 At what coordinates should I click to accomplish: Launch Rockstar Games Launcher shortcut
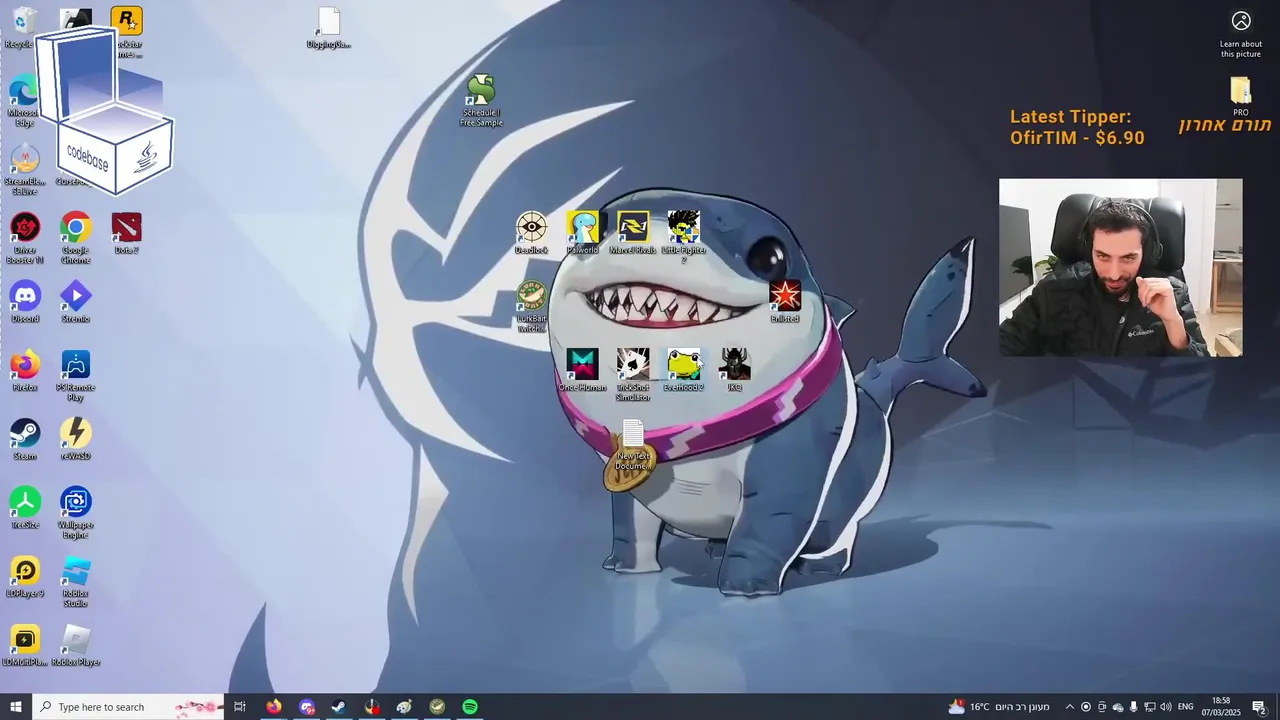point(126,30)
